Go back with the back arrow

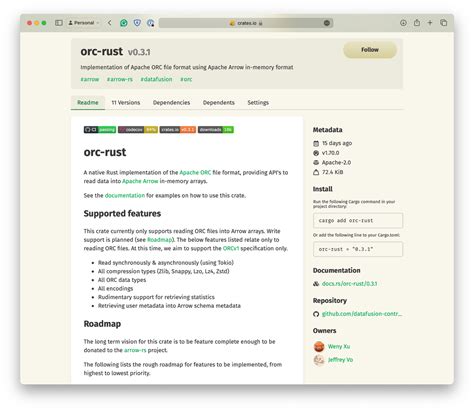pos(110,23)
